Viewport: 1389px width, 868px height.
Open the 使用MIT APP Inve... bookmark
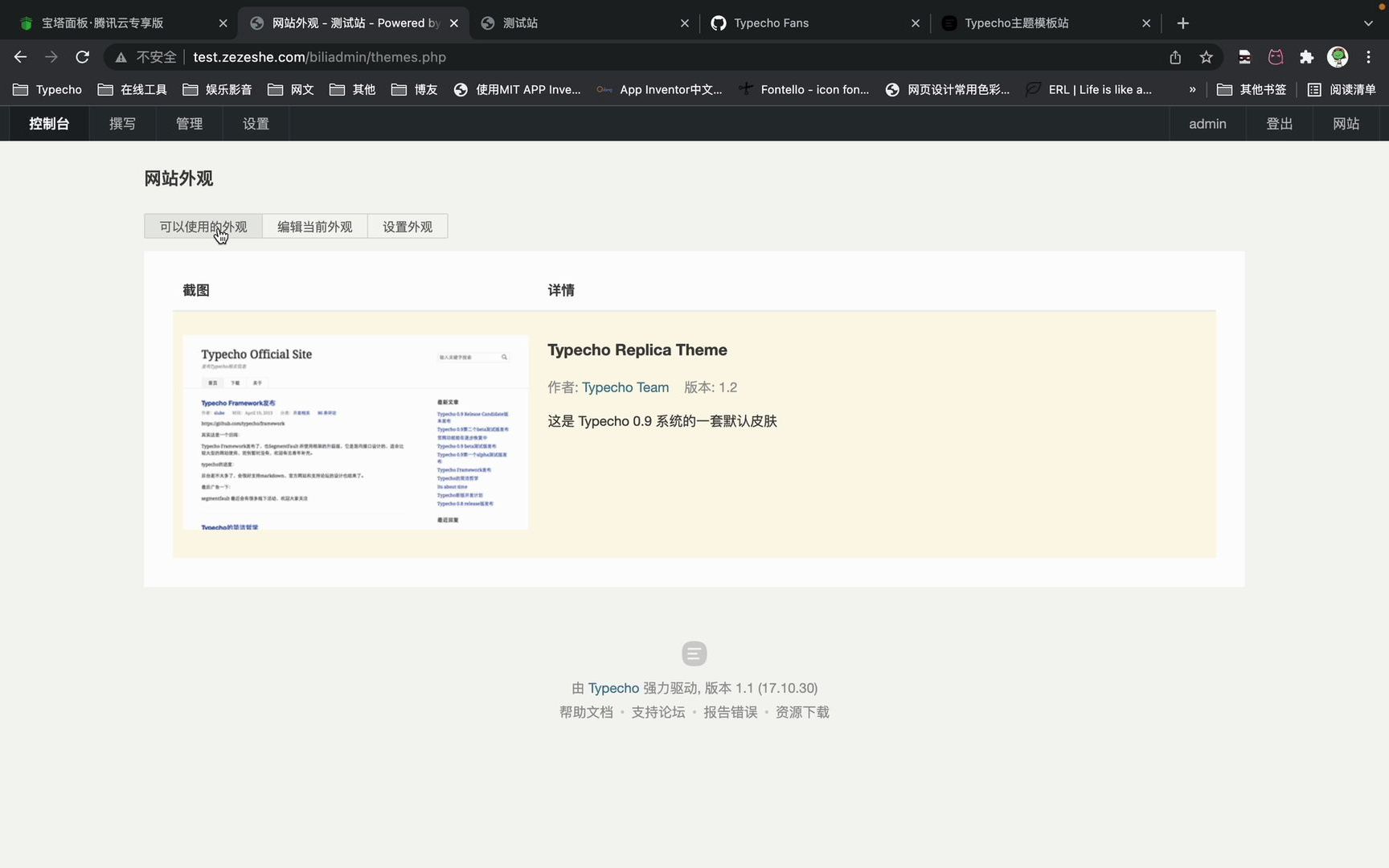pos(517,90)
